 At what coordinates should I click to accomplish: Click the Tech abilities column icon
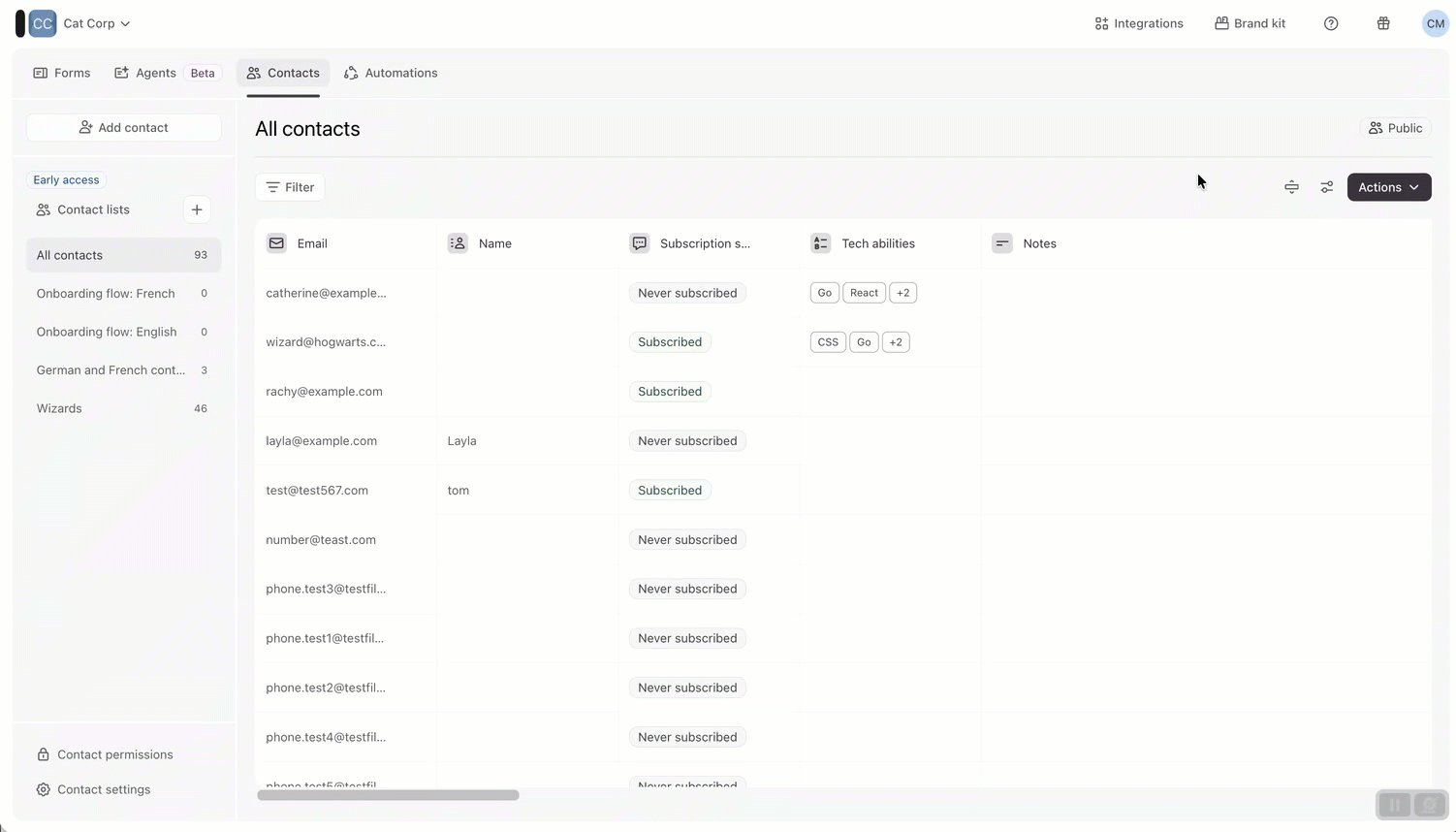pos(820,243)
